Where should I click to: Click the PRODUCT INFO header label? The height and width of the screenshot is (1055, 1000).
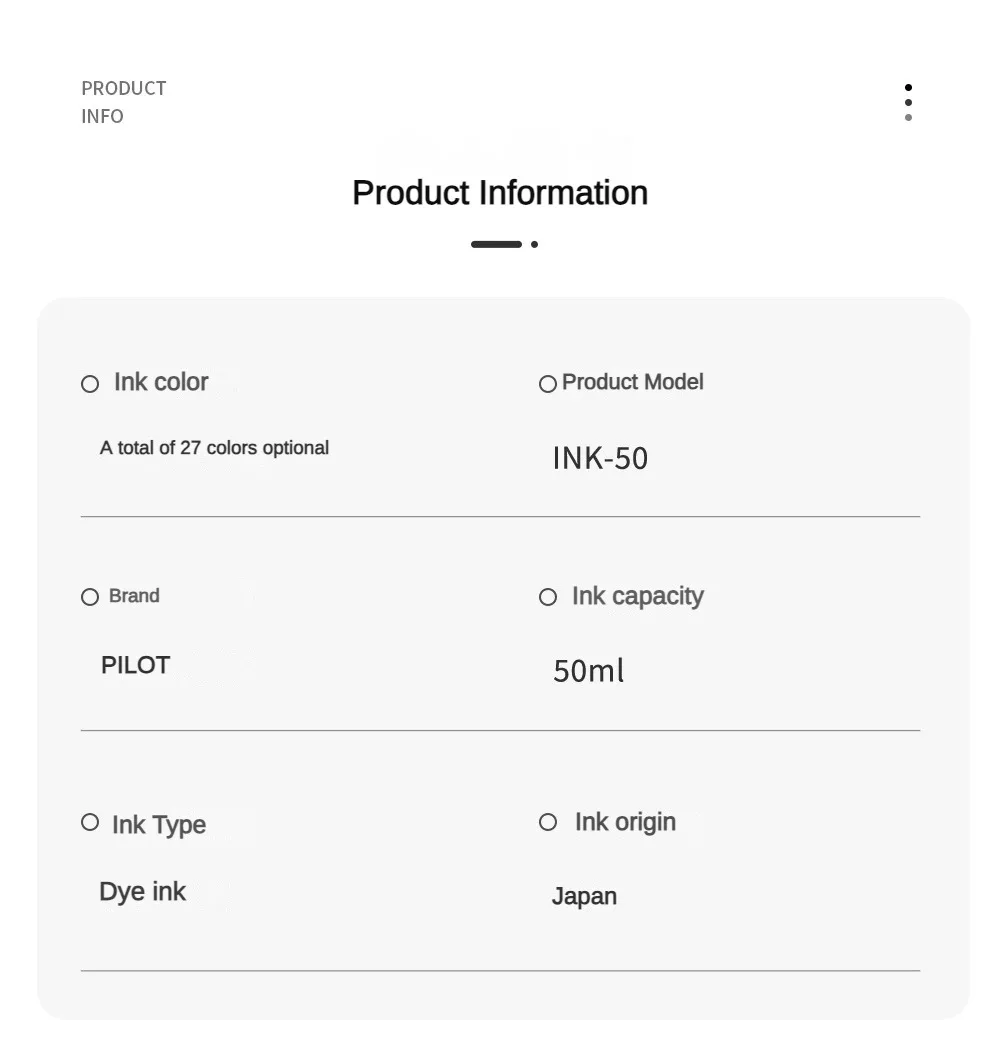123,102
